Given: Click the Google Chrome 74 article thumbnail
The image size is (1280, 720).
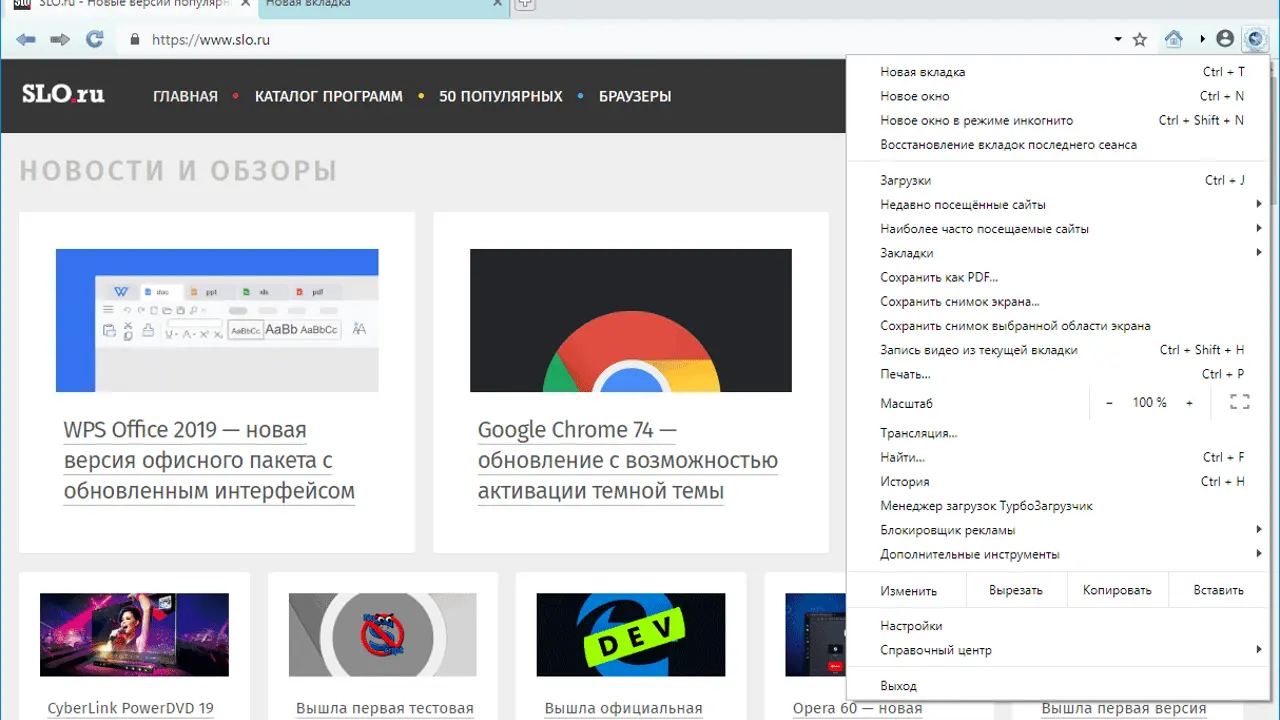Looking at the screenshot, I should (x=630, y=320).
